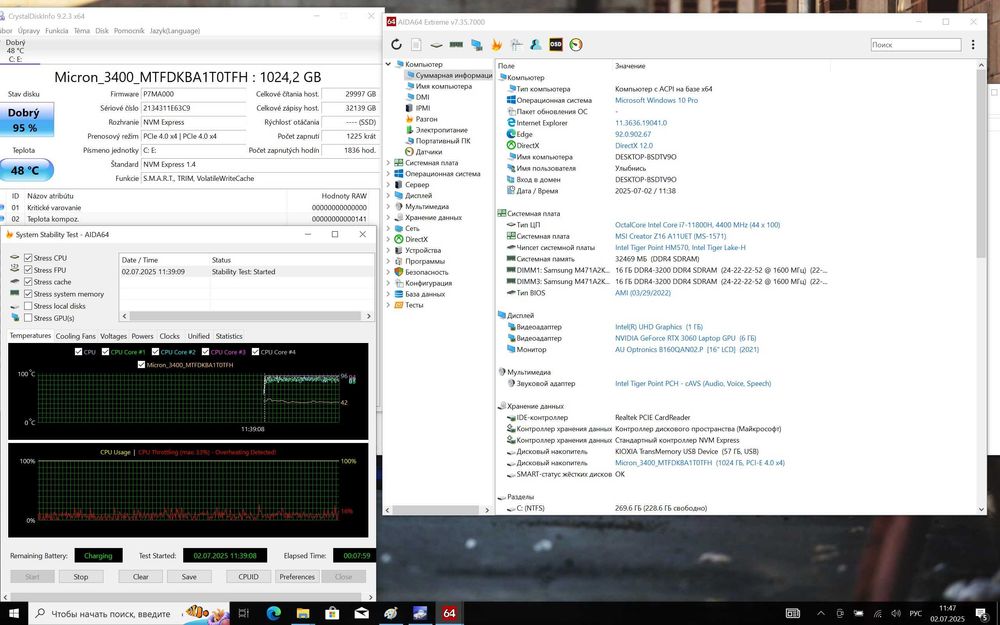Open Task View on the taskbar
Screen dimensions: 1000x625
(244, 614)
